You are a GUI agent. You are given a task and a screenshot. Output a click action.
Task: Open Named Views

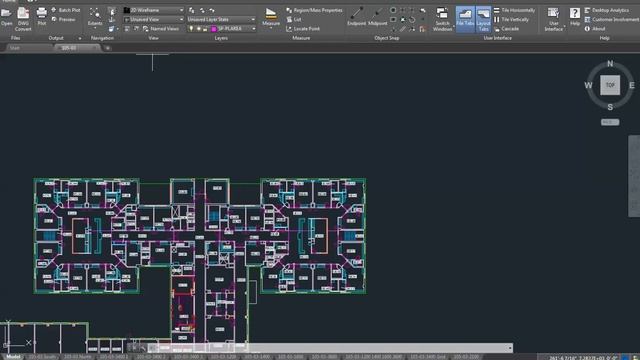(x=161, y=29)
